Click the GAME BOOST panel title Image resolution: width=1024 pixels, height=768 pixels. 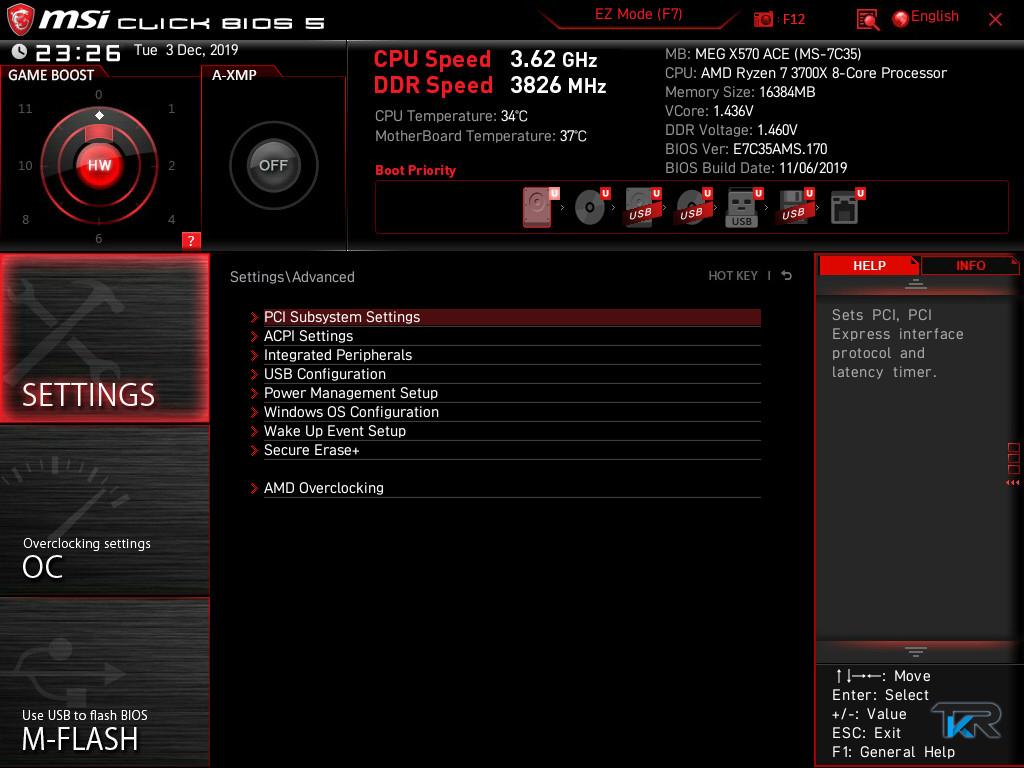click(51, 75)
